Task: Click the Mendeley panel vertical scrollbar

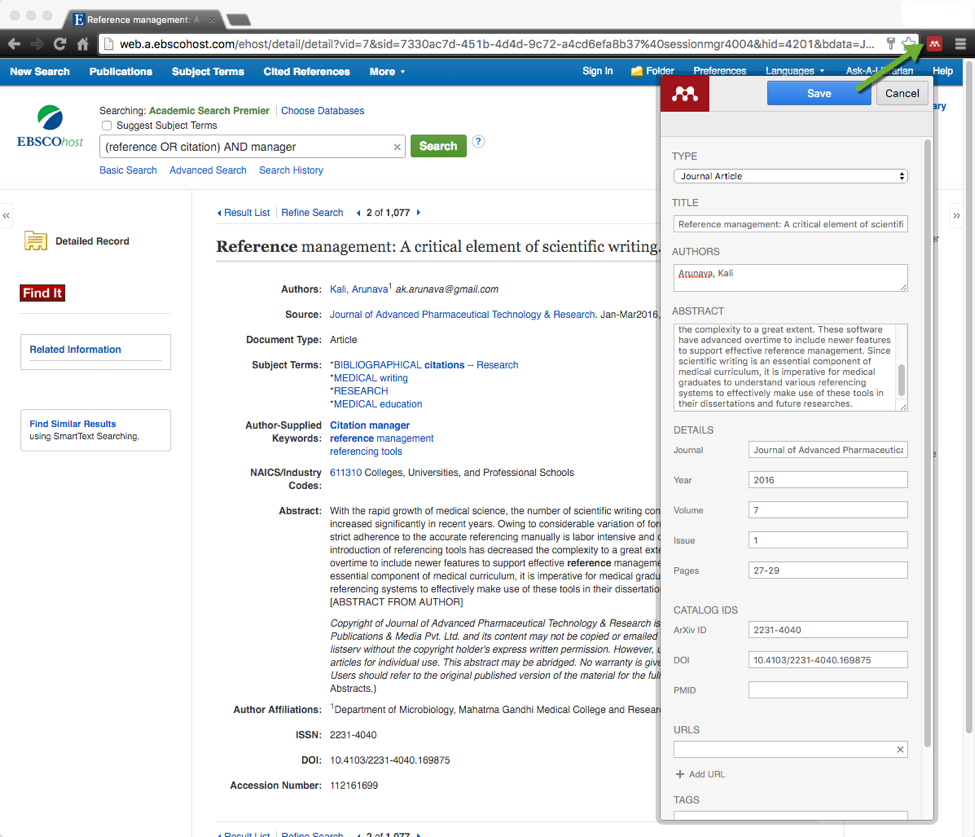Action: [927, 443]
